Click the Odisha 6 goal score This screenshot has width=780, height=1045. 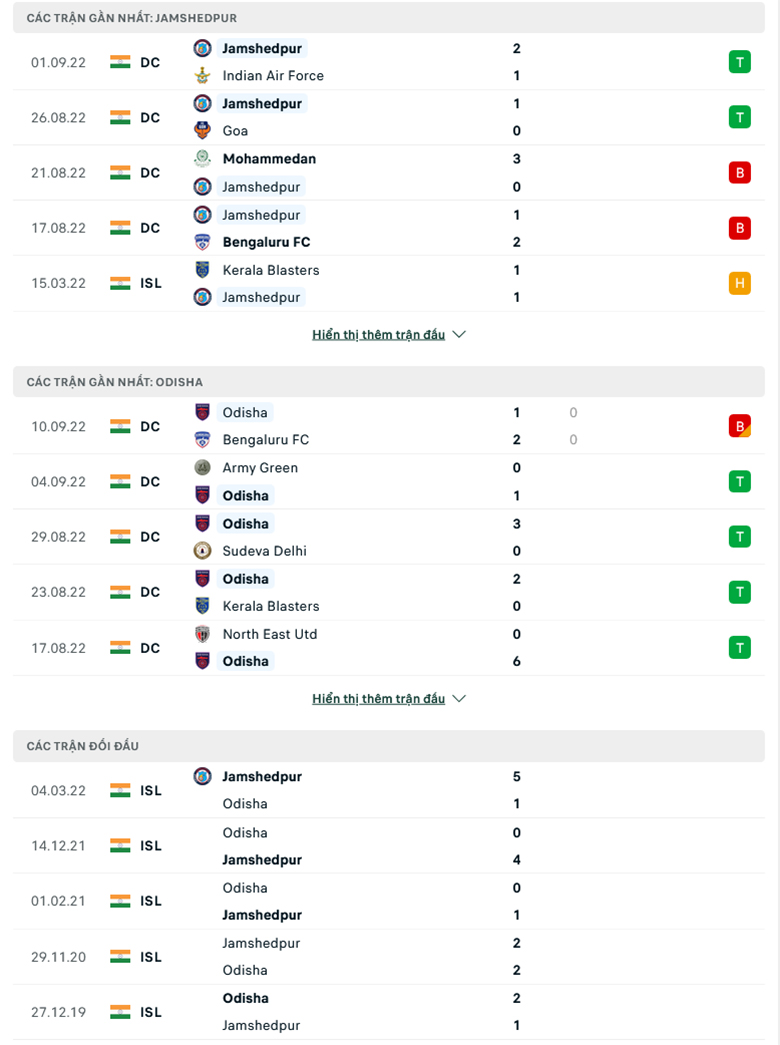pos(516,661)
